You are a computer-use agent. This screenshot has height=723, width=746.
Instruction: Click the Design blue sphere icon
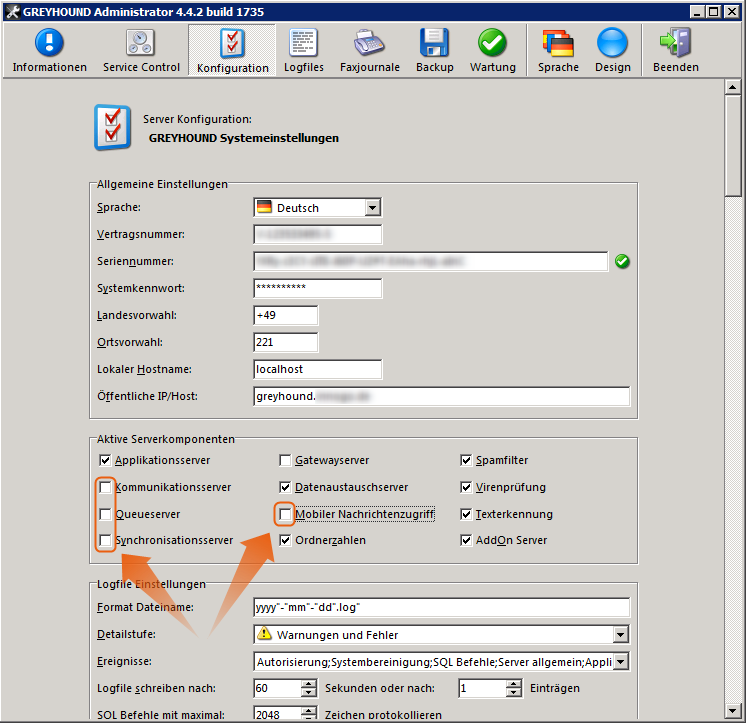pos(612,43)
